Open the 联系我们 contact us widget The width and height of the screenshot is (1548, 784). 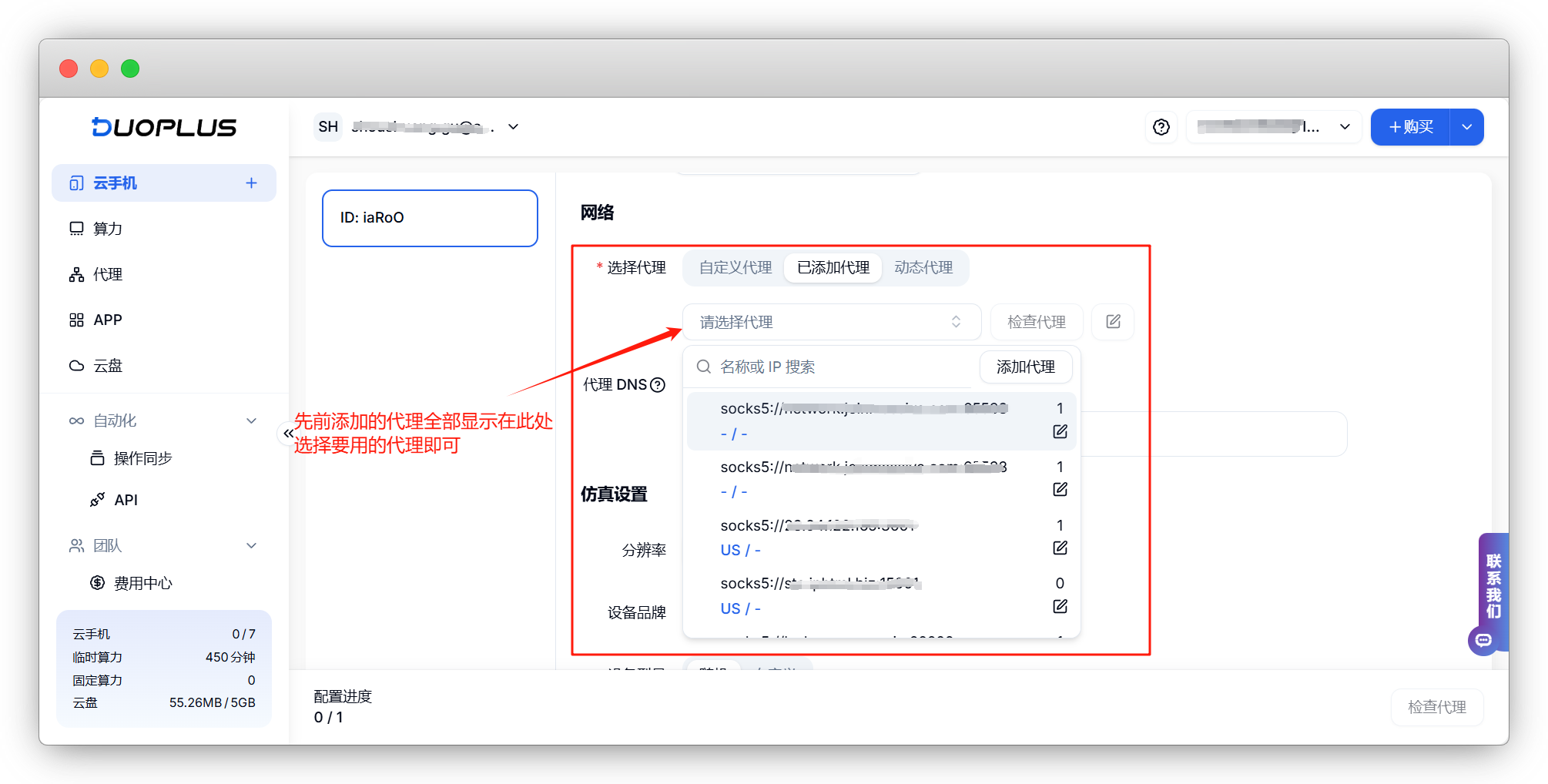[1493, 585]
